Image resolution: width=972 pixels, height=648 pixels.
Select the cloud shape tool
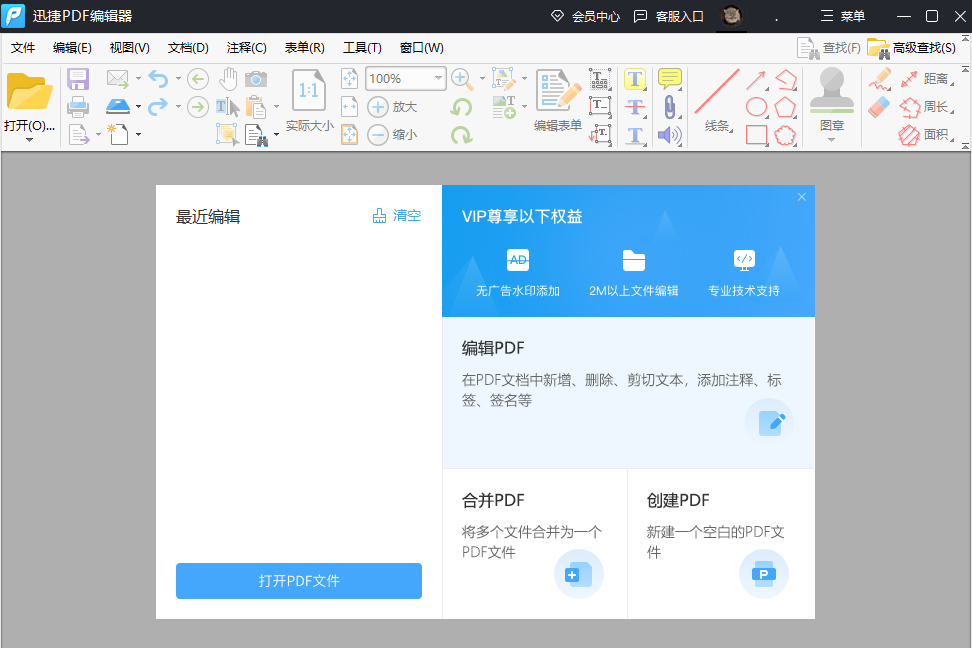pos(785,135)
